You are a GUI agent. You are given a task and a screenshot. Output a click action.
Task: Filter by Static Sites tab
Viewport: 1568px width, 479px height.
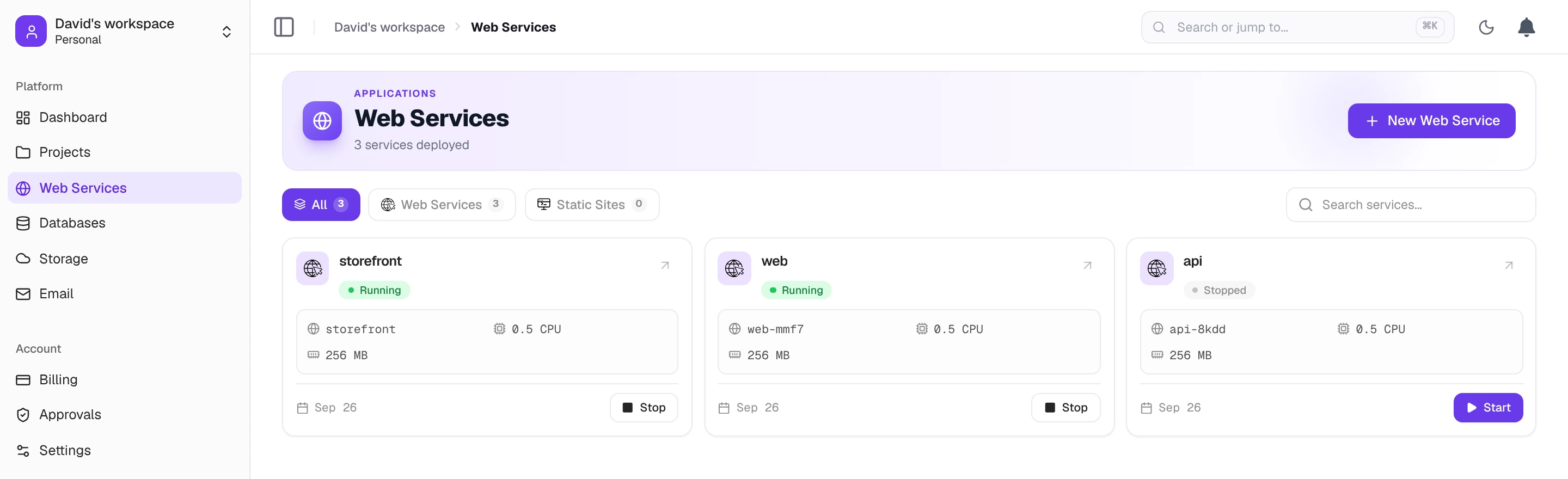[592, 205]
